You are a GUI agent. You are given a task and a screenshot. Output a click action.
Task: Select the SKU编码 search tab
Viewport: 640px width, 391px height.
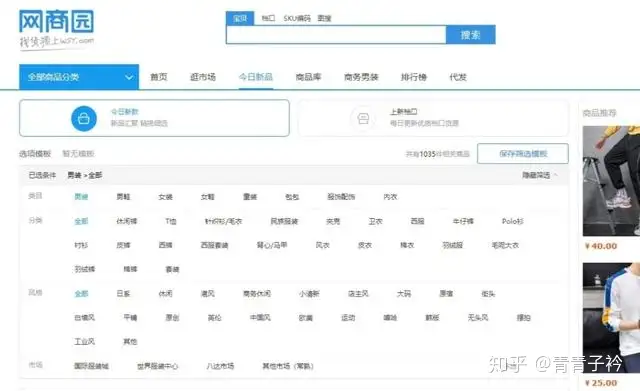297,18
